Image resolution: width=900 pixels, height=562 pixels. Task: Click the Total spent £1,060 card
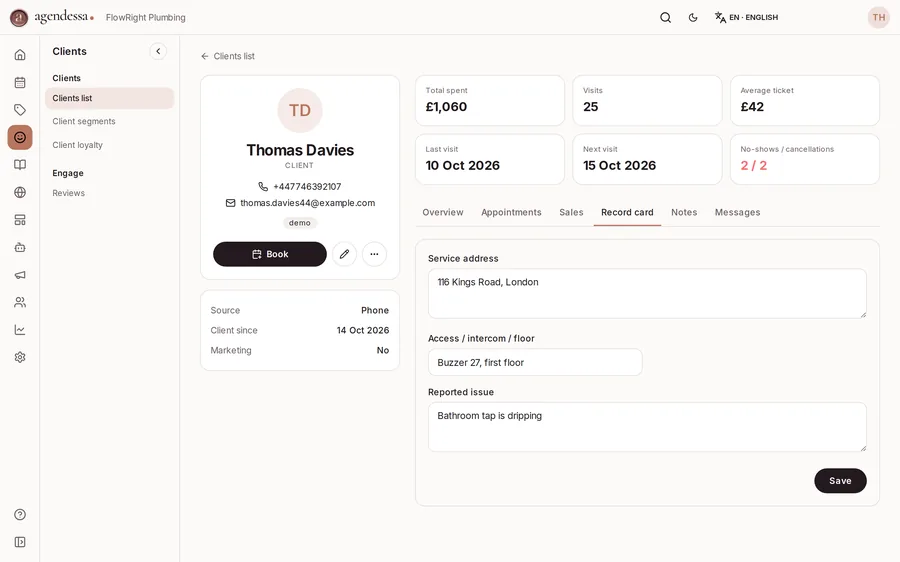click(490, 100)
